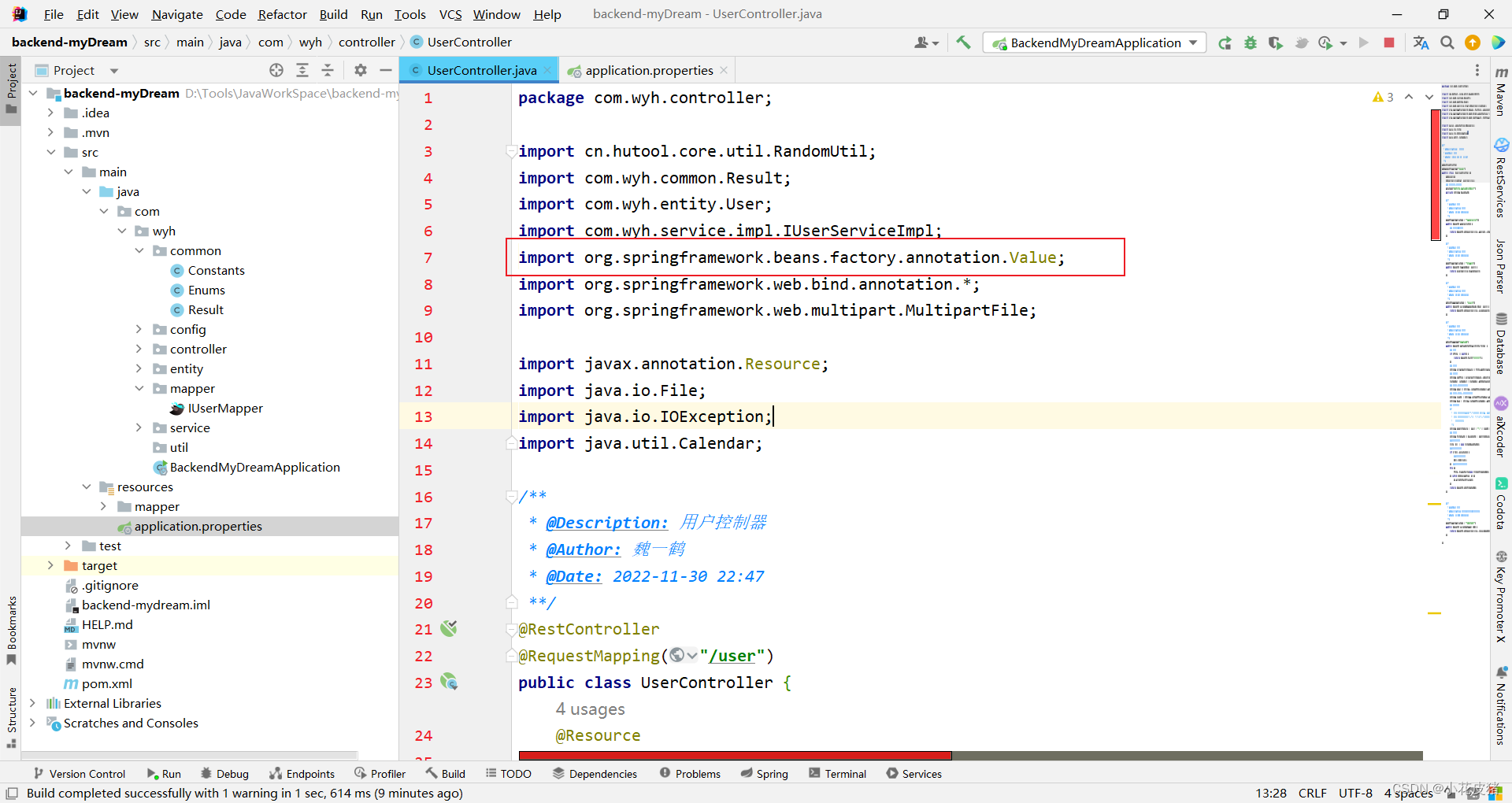
Task: Switch to application.properties editor tab
Action: tap(649, 70)
